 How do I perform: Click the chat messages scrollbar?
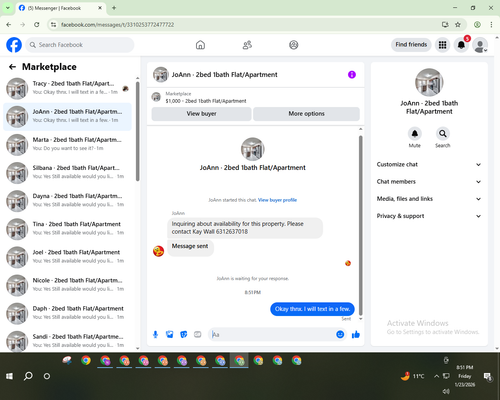[360, 225]
